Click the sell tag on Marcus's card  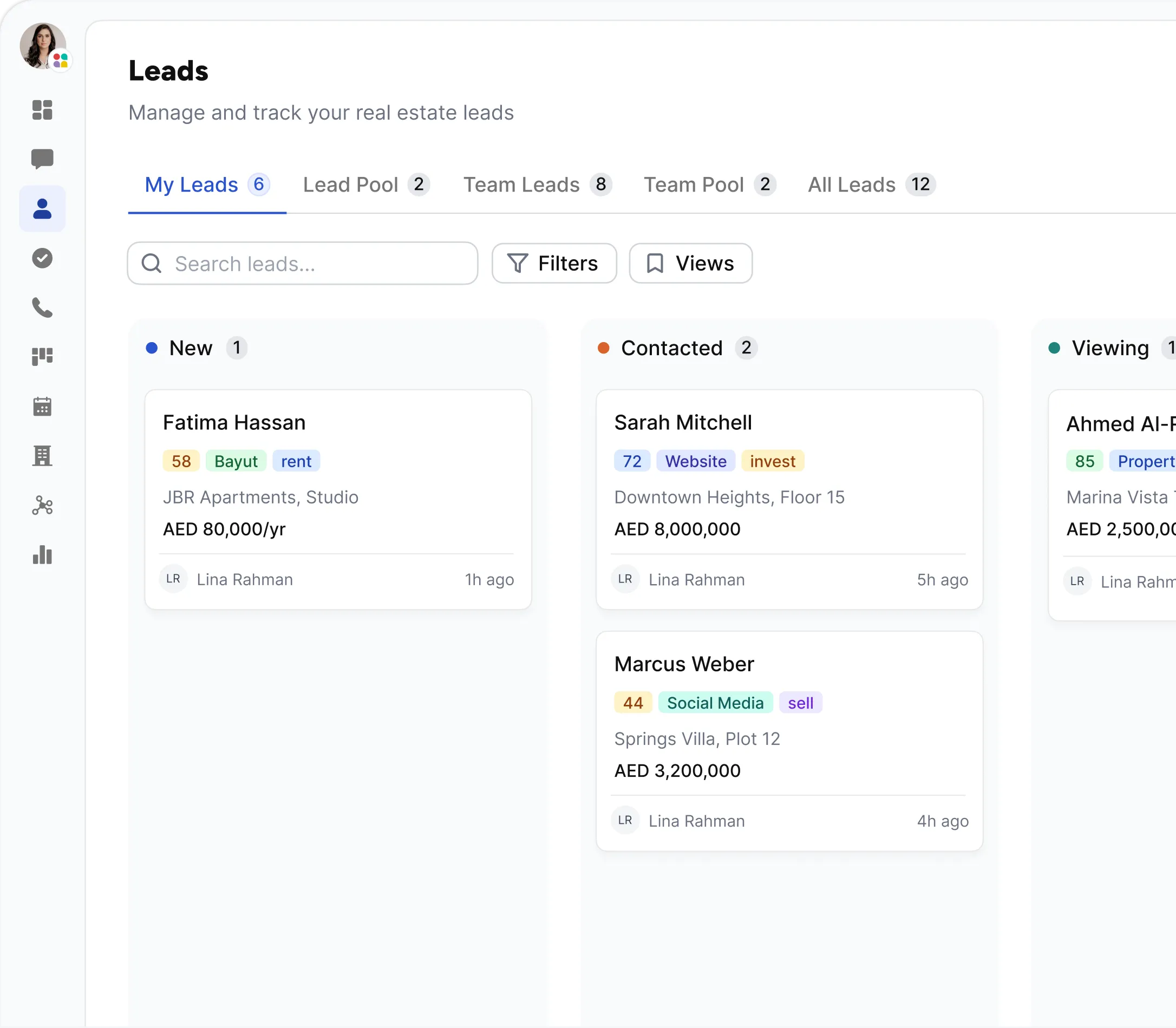pyautogui.click(x=800, y=702)
